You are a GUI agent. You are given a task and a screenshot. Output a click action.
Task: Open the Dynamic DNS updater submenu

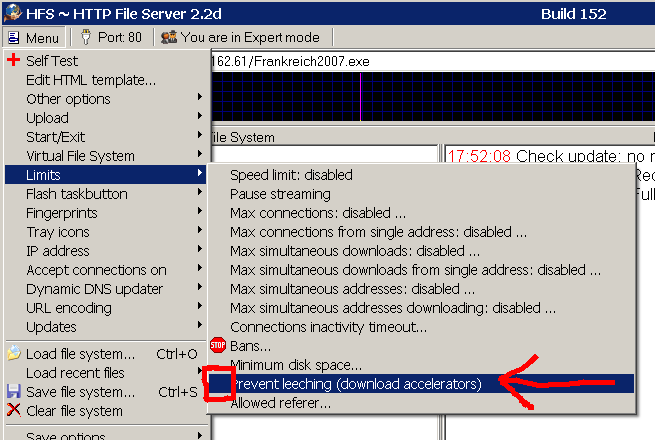pyautogui.click(x=105, y=289)
